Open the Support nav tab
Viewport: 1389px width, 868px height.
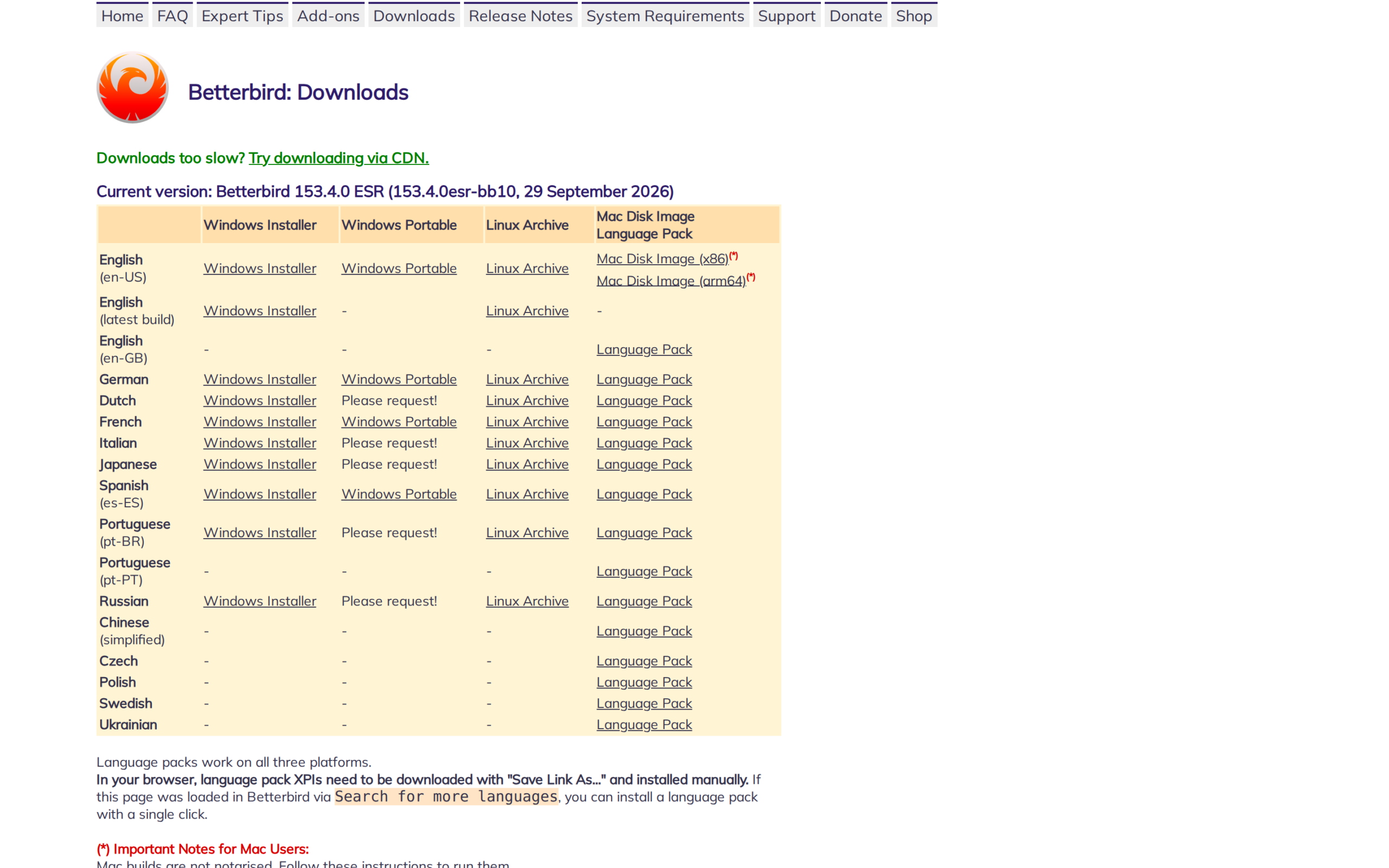[x=786, y=16]
